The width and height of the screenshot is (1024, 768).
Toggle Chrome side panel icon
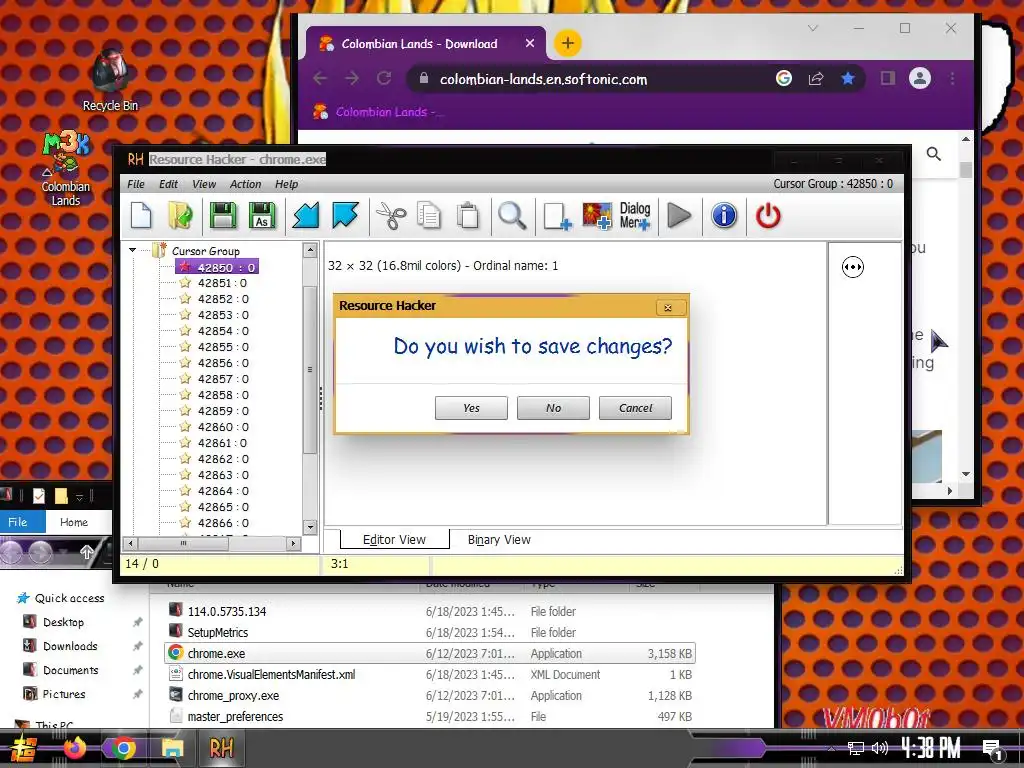click(x=888, y=78)
